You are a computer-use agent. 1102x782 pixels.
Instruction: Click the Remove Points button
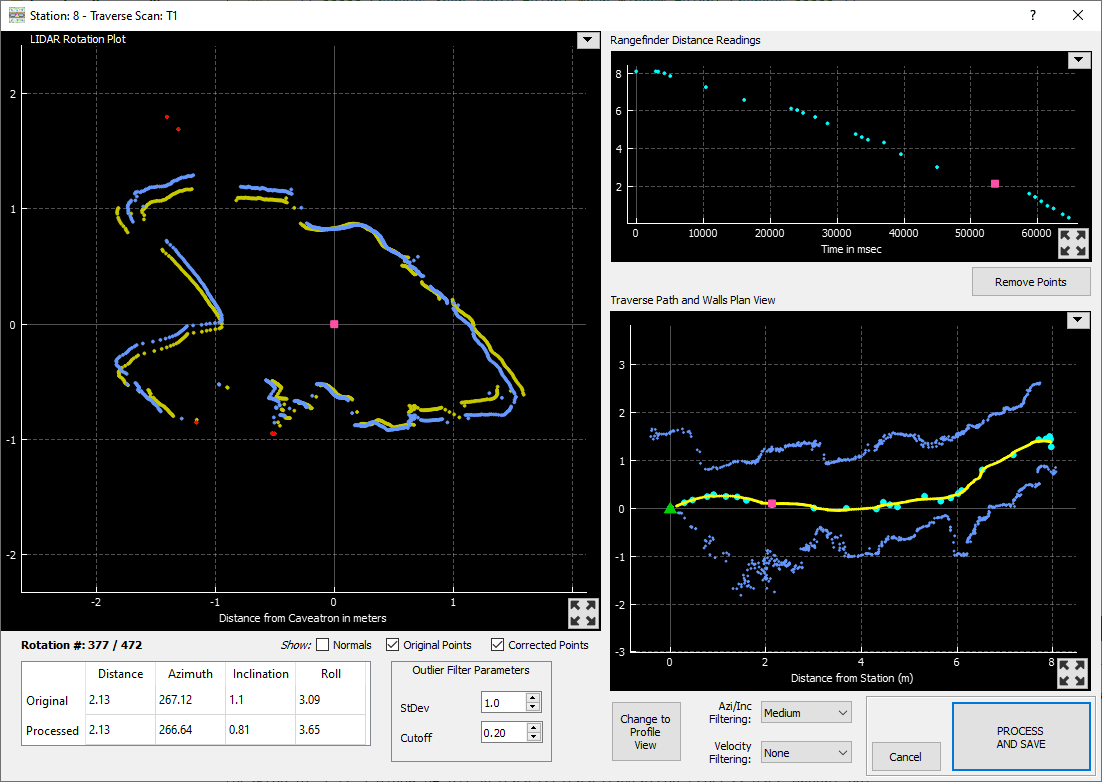[1030, 282]
